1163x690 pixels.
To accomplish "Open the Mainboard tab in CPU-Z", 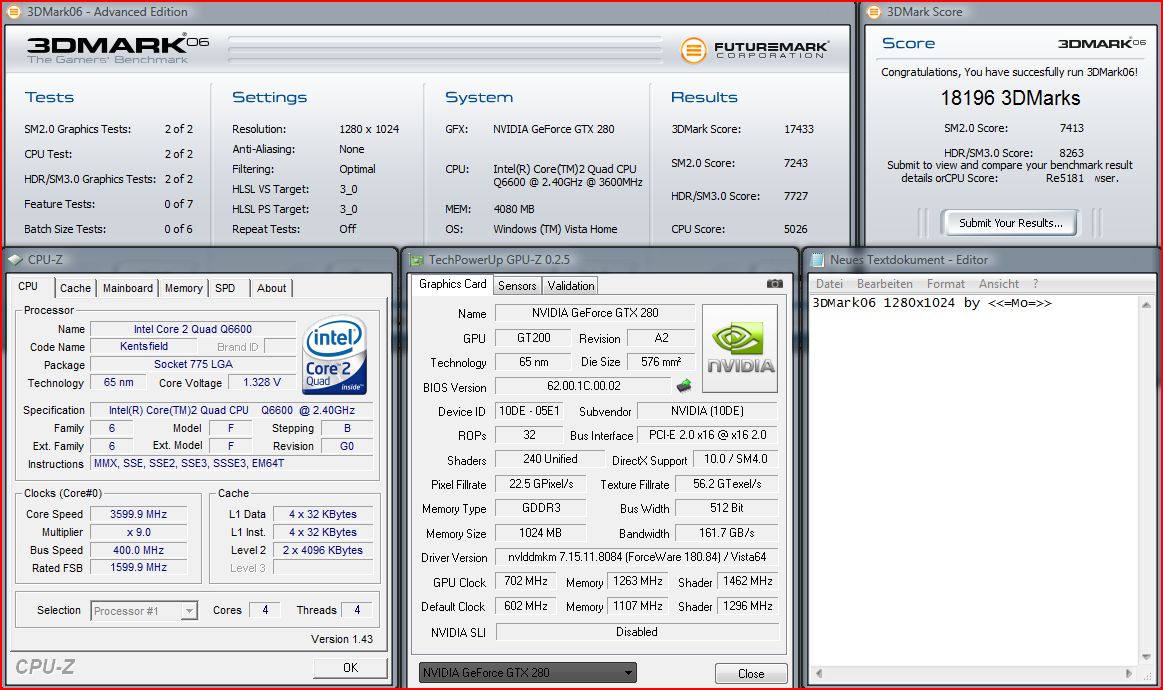I will 128,288.
